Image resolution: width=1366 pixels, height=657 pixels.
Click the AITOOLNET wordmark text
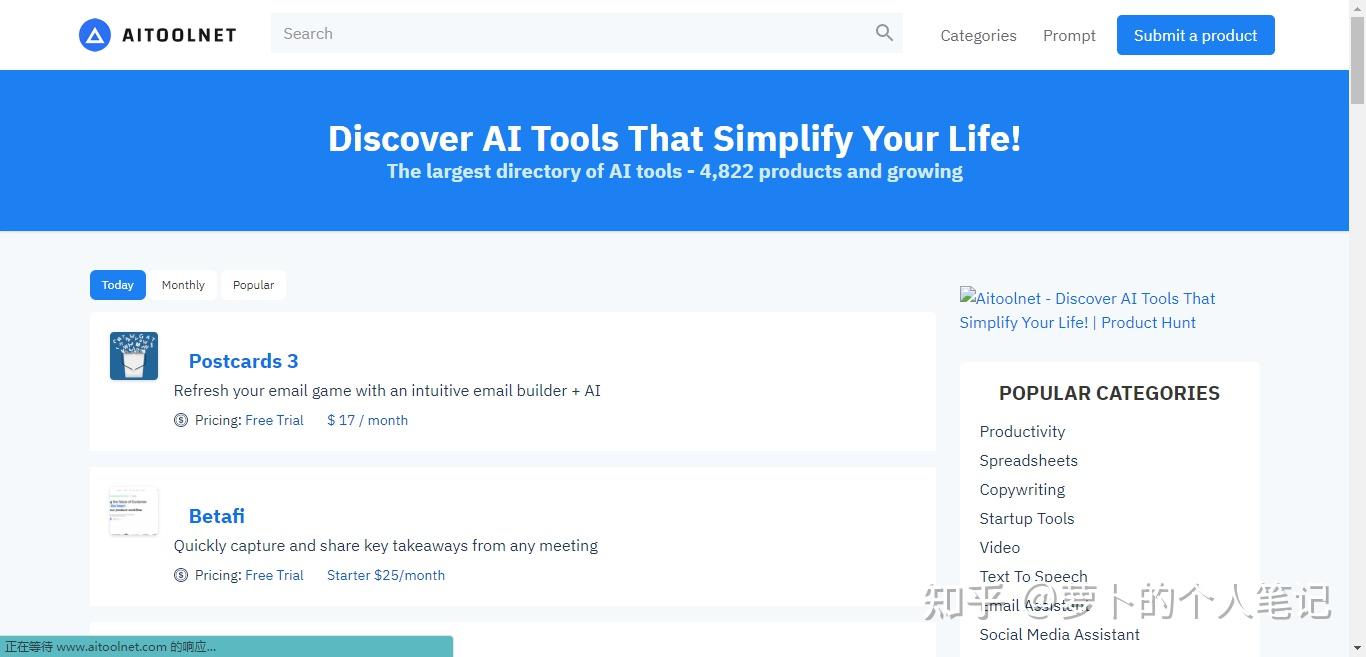coord(179,35)
